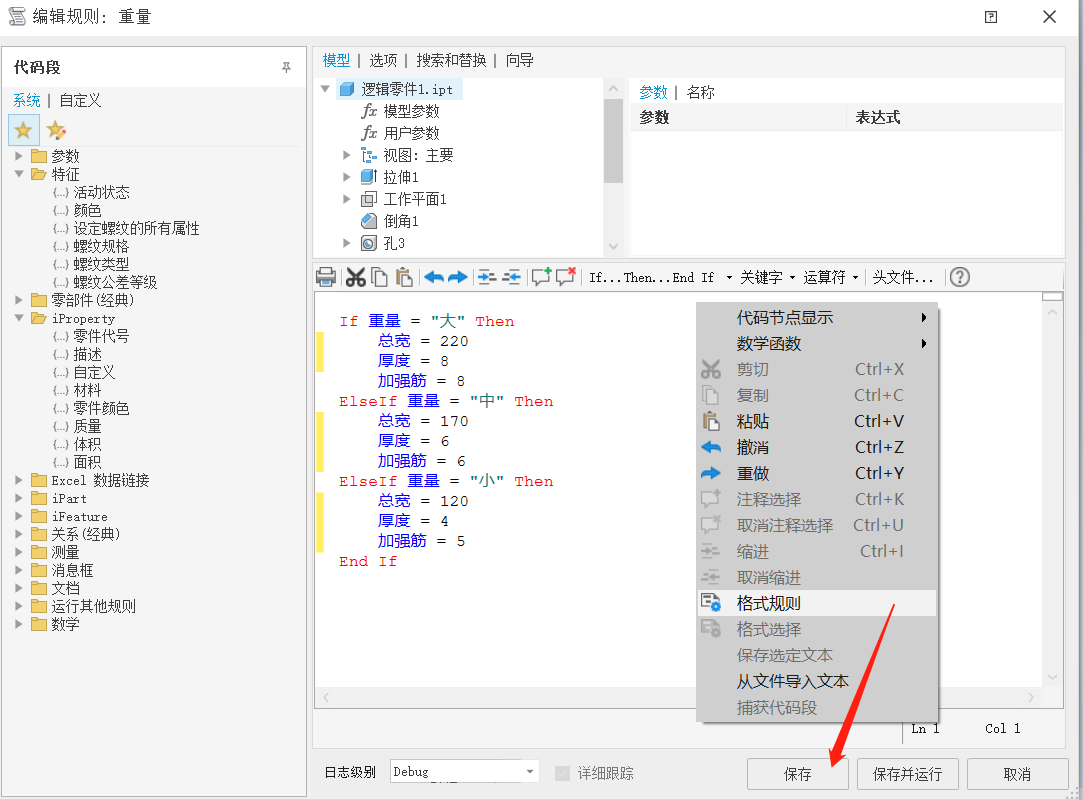Expand the Excel 数据链接 folder
Image resolution: width=1083 pixels, height=800 pixels.
[19, 479]
